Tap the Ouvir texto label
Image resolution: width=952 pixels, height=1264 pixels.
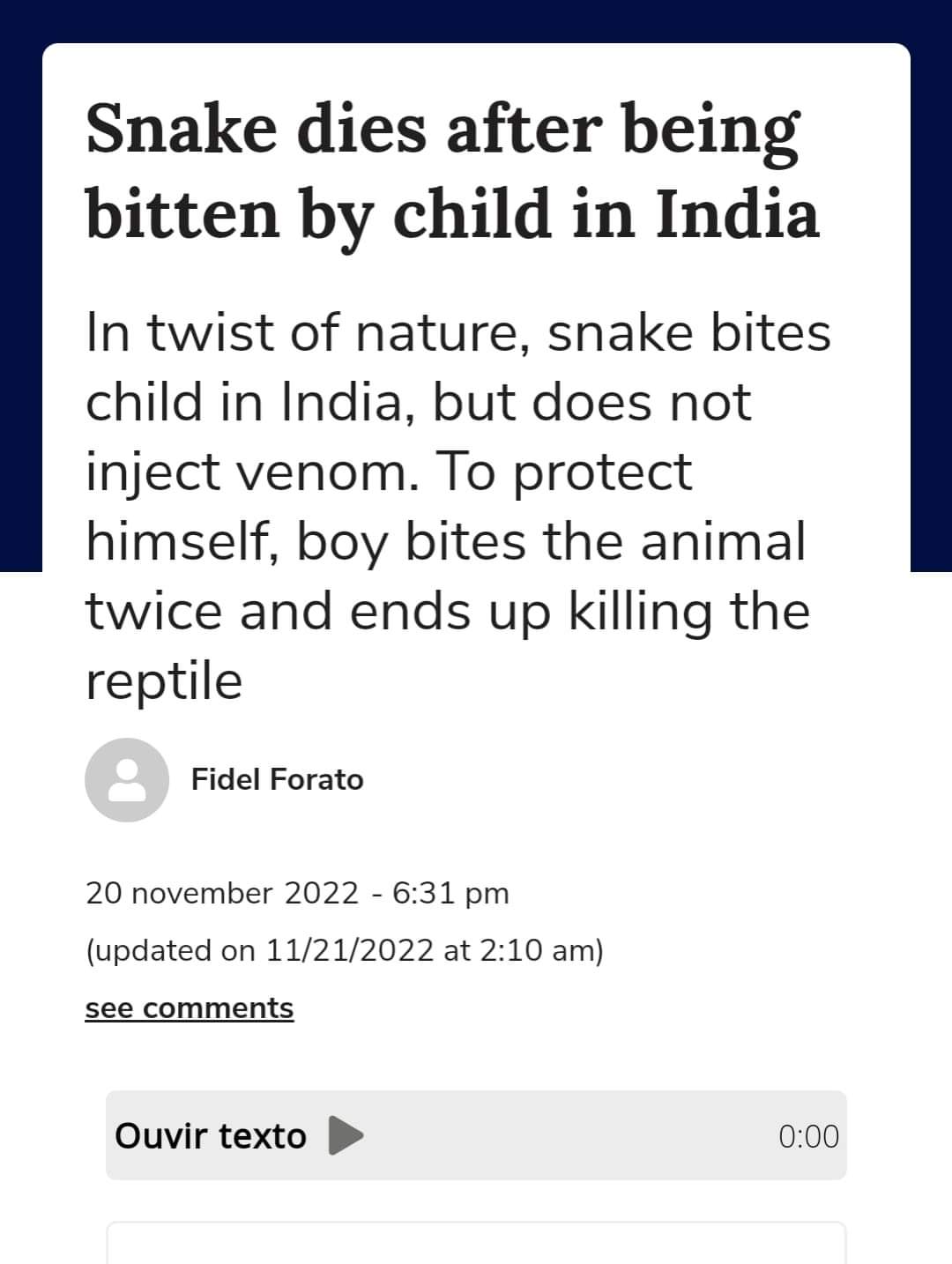click(x=211, y=1135)
